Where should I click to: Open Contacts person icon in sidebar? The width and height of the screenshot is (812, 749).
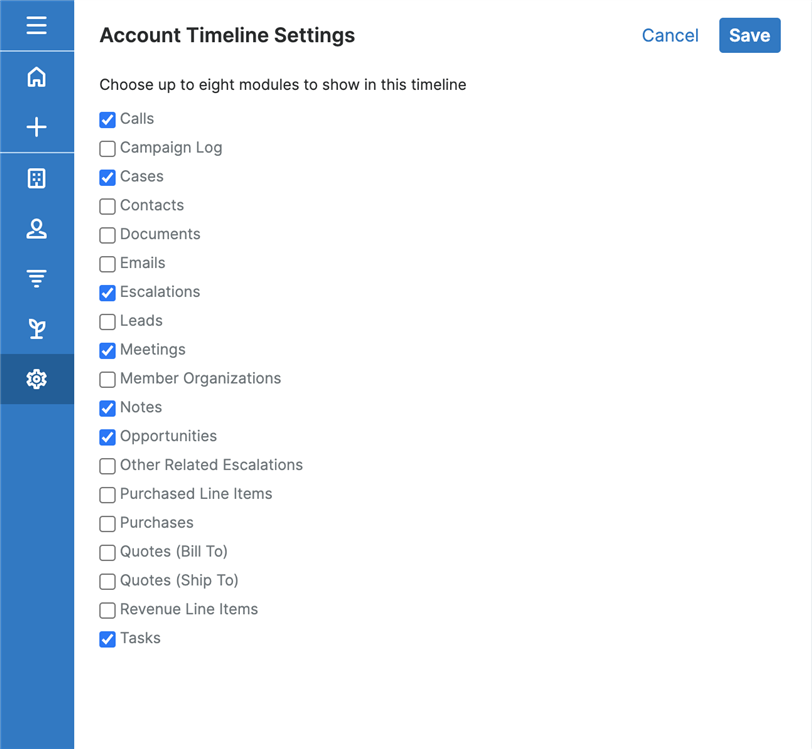coord(37,229)
